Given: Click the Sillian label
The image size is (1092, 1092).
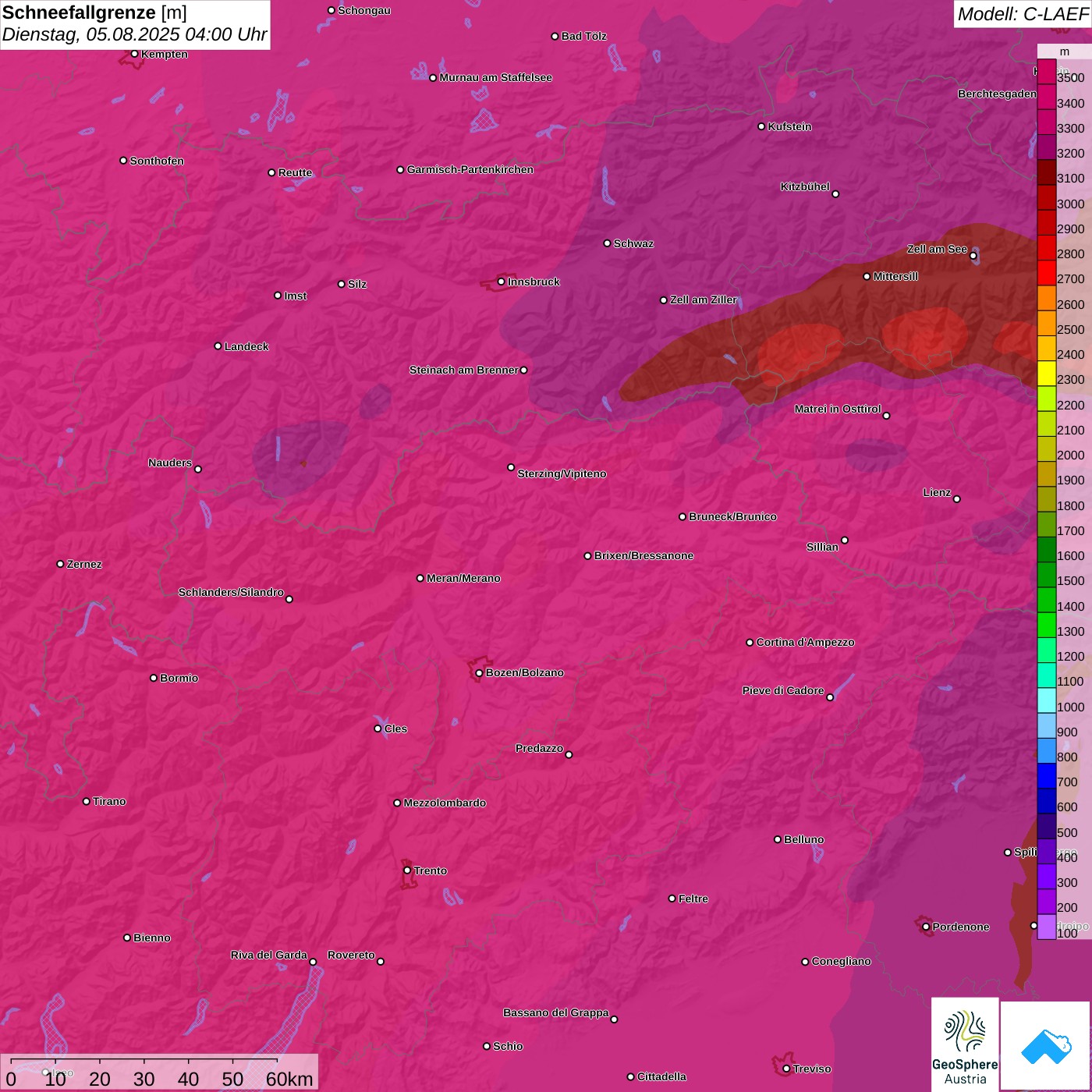Looking at the screenshot, I should click(x=822, y=547).
